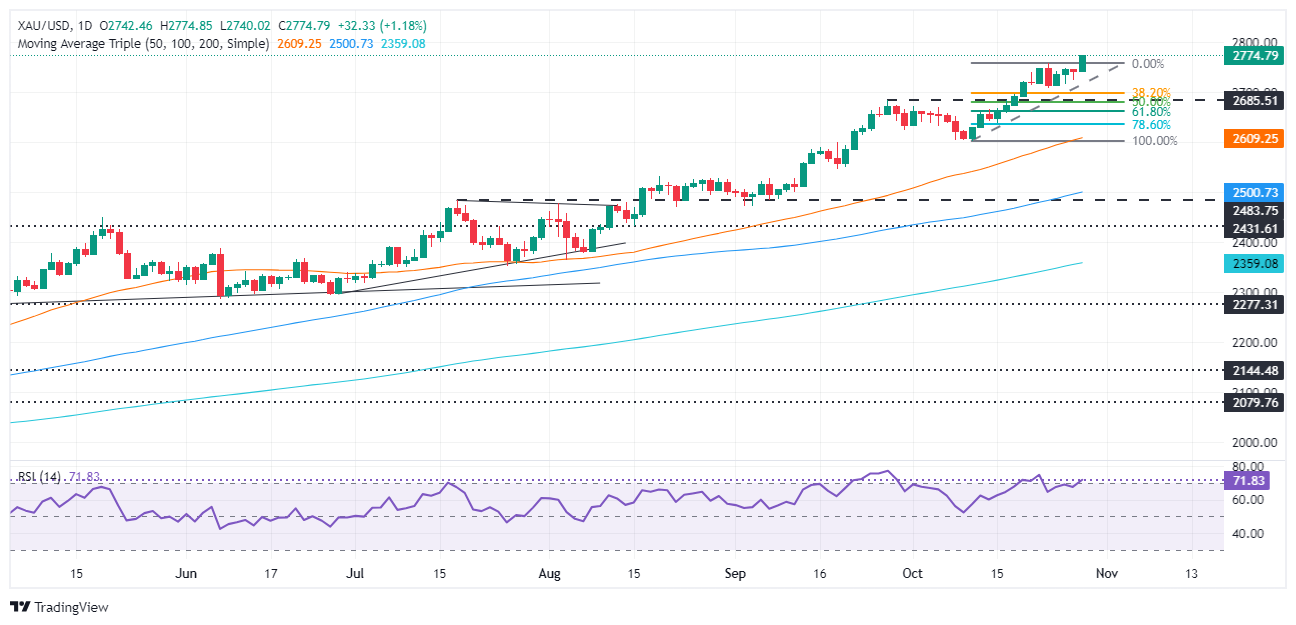
Task: Click the Nov label on date axis
Action: 1105,573
